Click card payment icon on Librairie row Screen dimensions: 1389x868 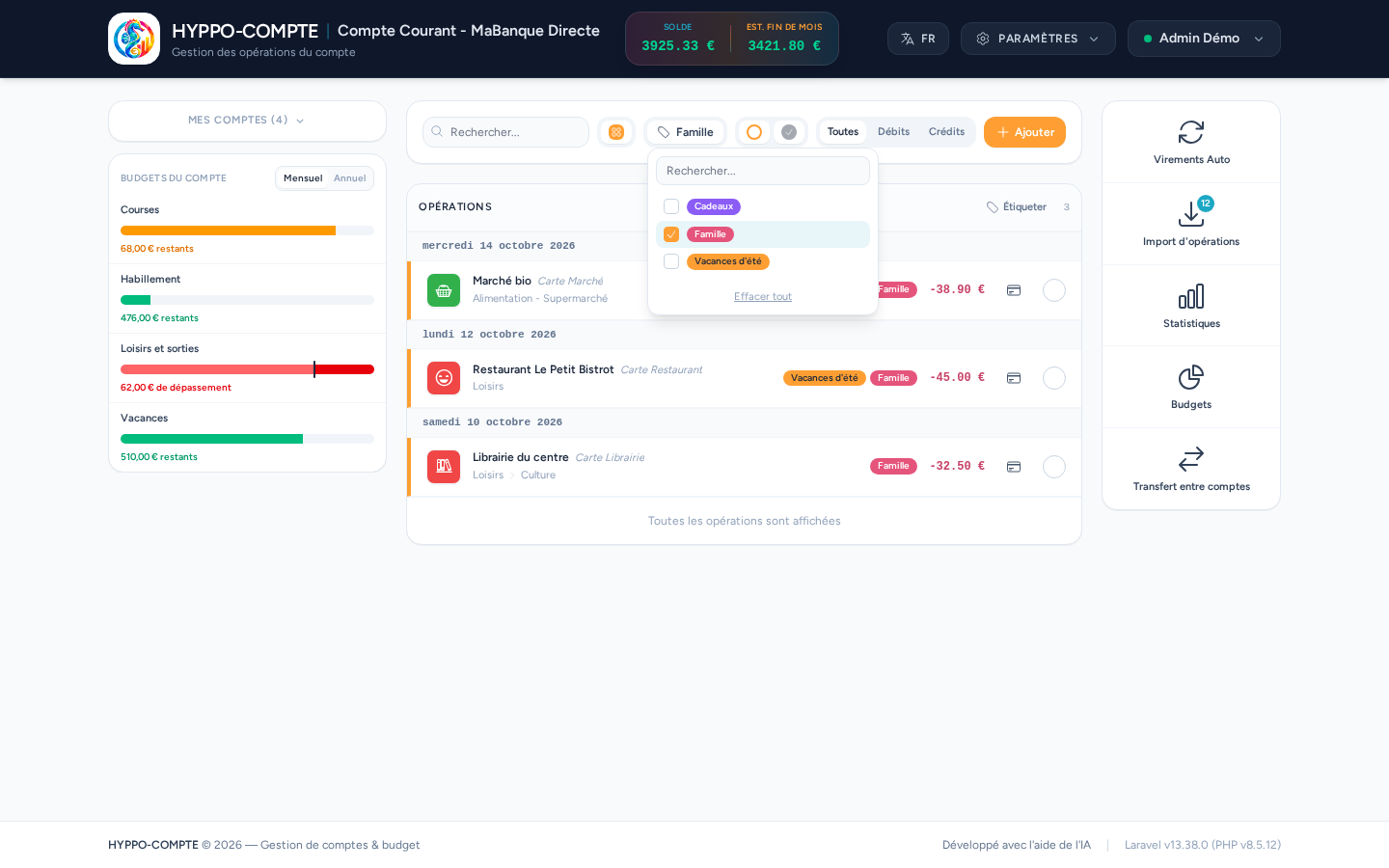click(1014, 467)
